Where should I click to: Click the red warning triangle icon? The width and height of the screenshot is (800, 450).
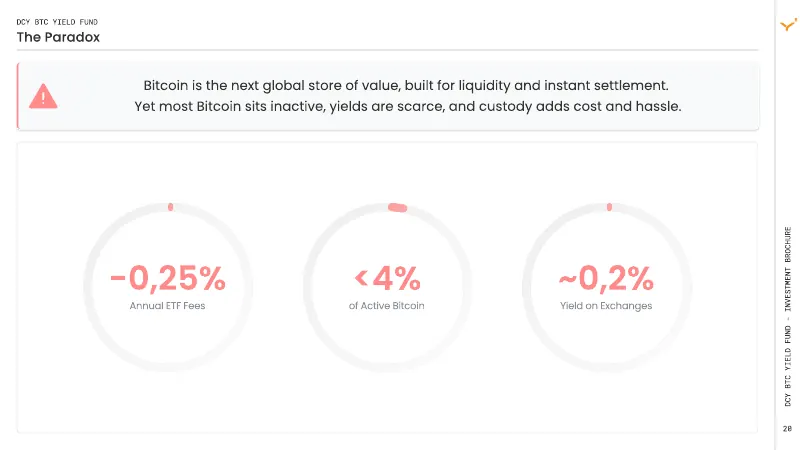tap(43, 96)
